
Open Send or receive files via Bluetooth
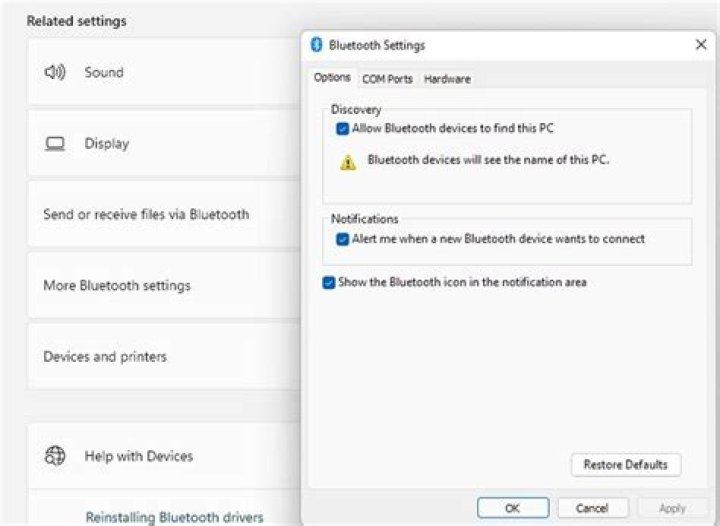146,214
